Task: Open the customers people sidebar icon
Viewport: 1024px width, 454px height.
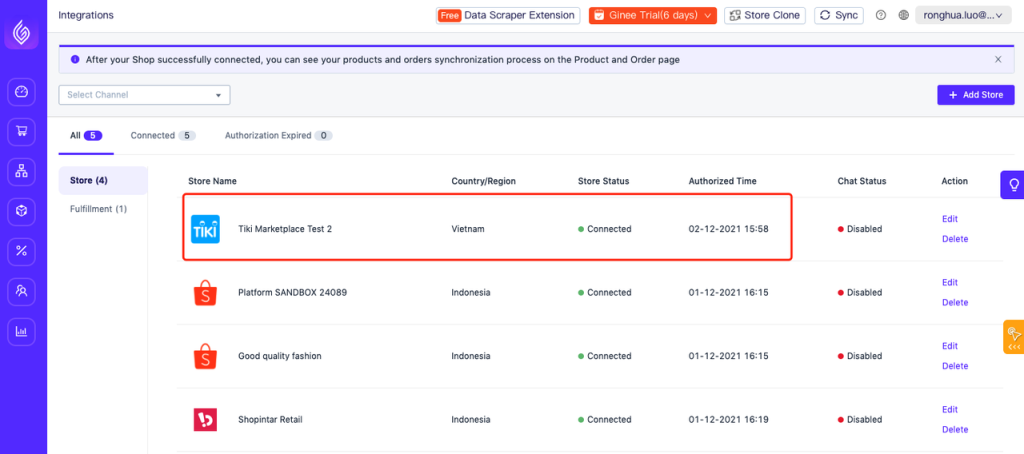Action: coord(22,291)
